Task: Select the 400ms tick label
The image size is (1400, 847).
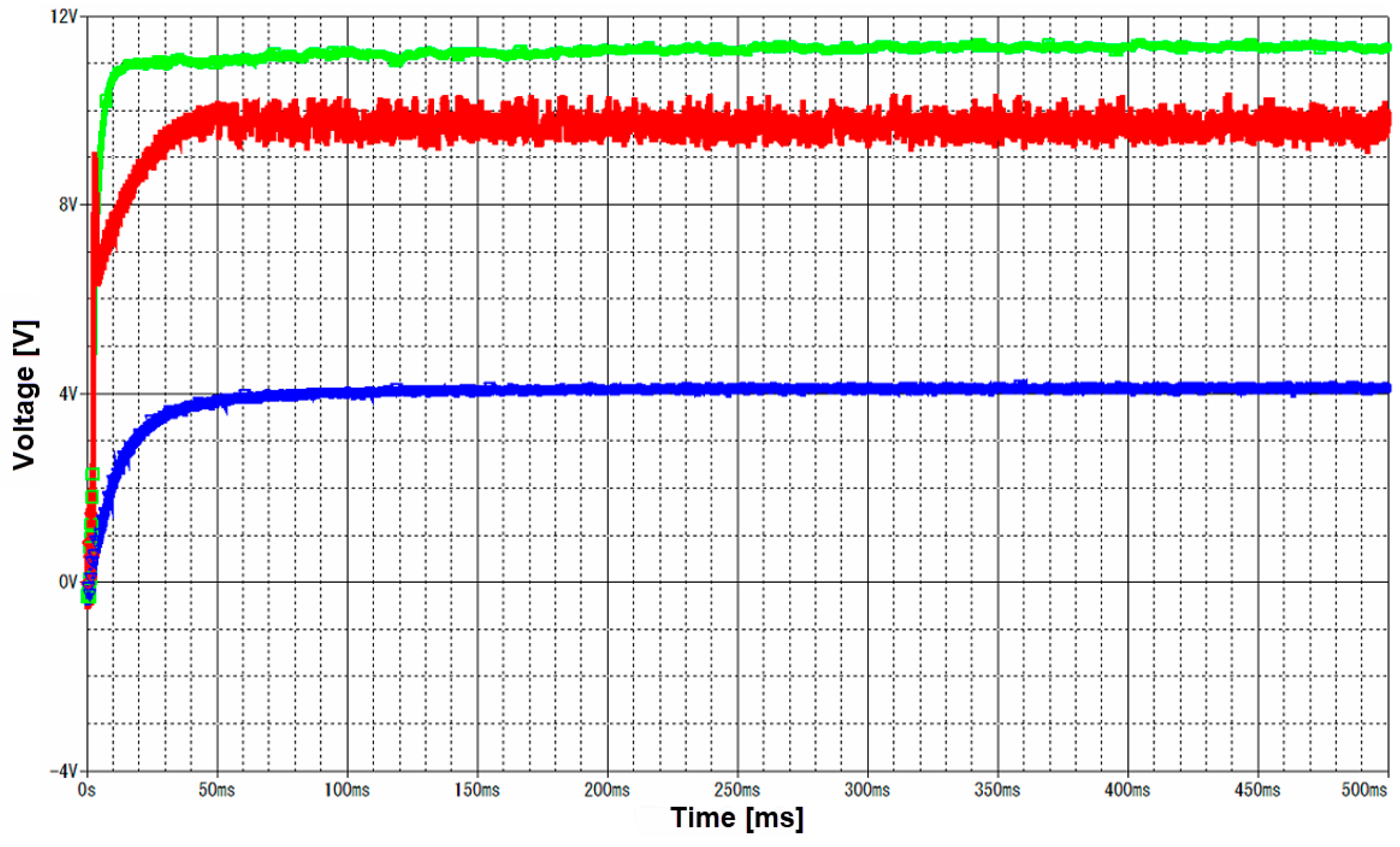Action: point(1127,790)
